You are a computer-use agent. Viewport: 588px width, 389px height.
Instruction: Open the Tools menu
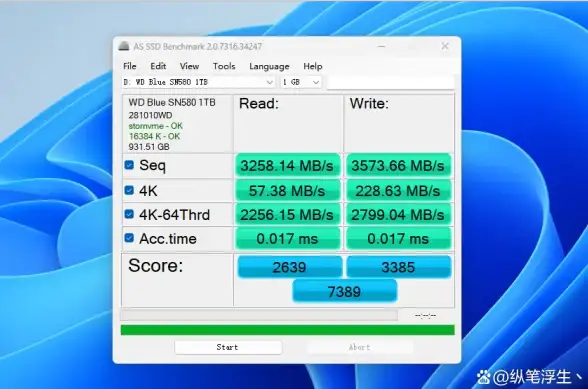(x=224, y=66)
